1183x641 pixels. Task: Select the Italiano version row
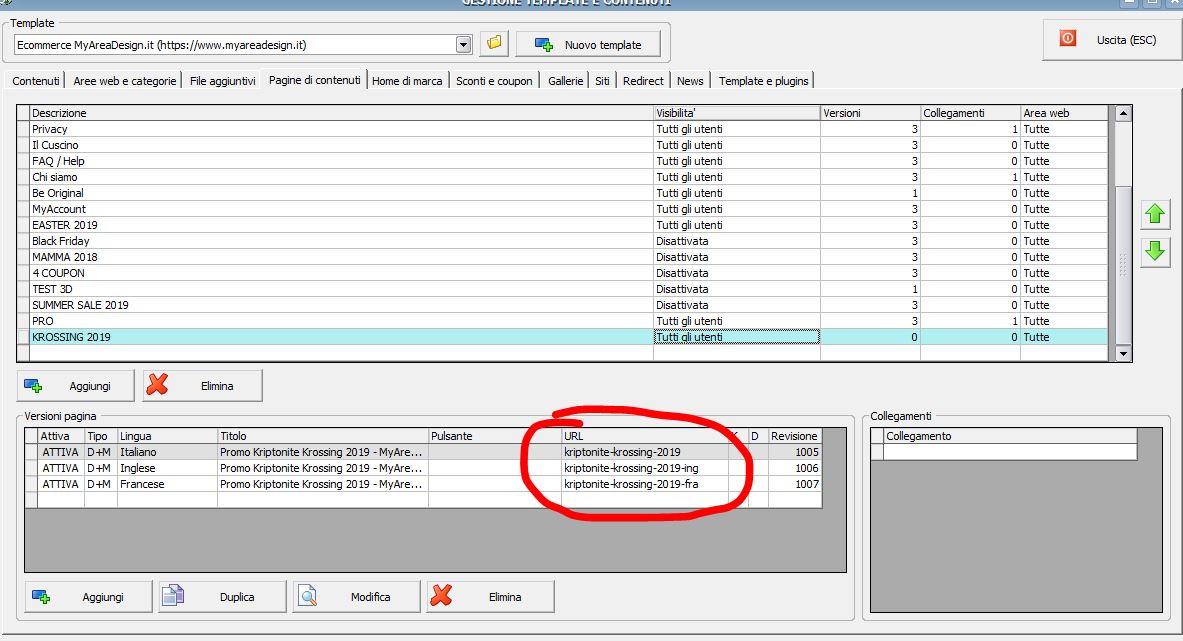click(422, 452)
